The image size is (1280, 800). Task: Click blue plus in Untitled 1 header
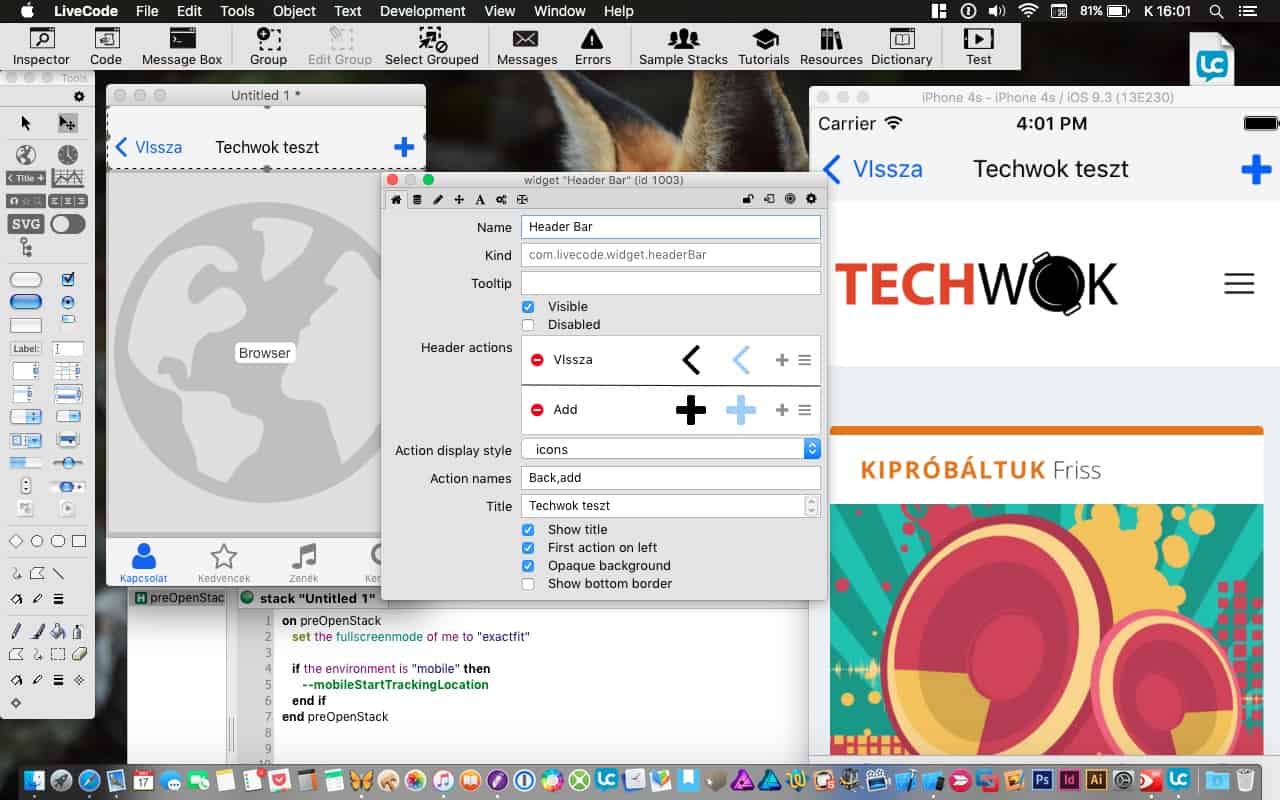pos(404,147)
